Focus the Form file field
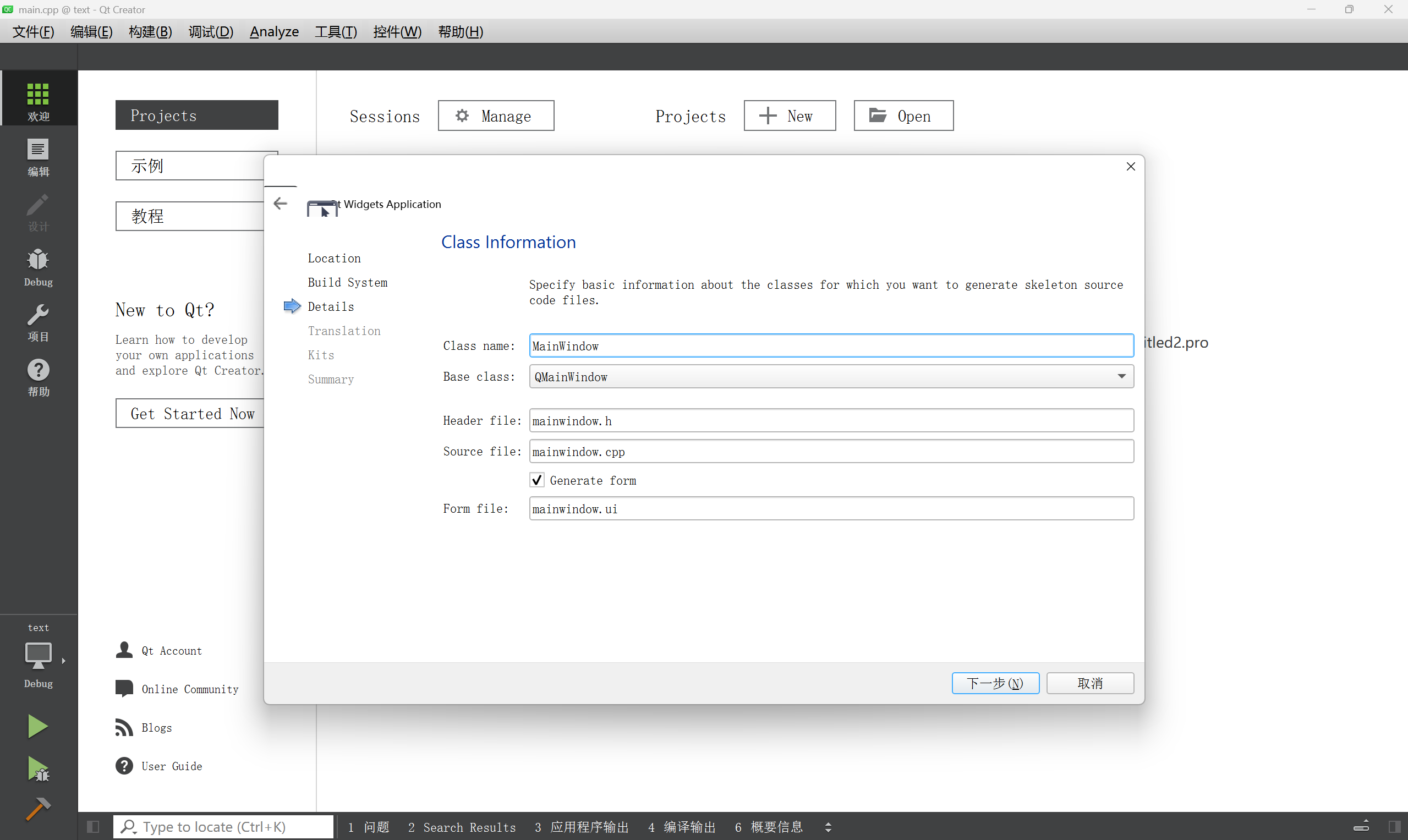Viewport: 1408px width, 840px height. [831, 508]
